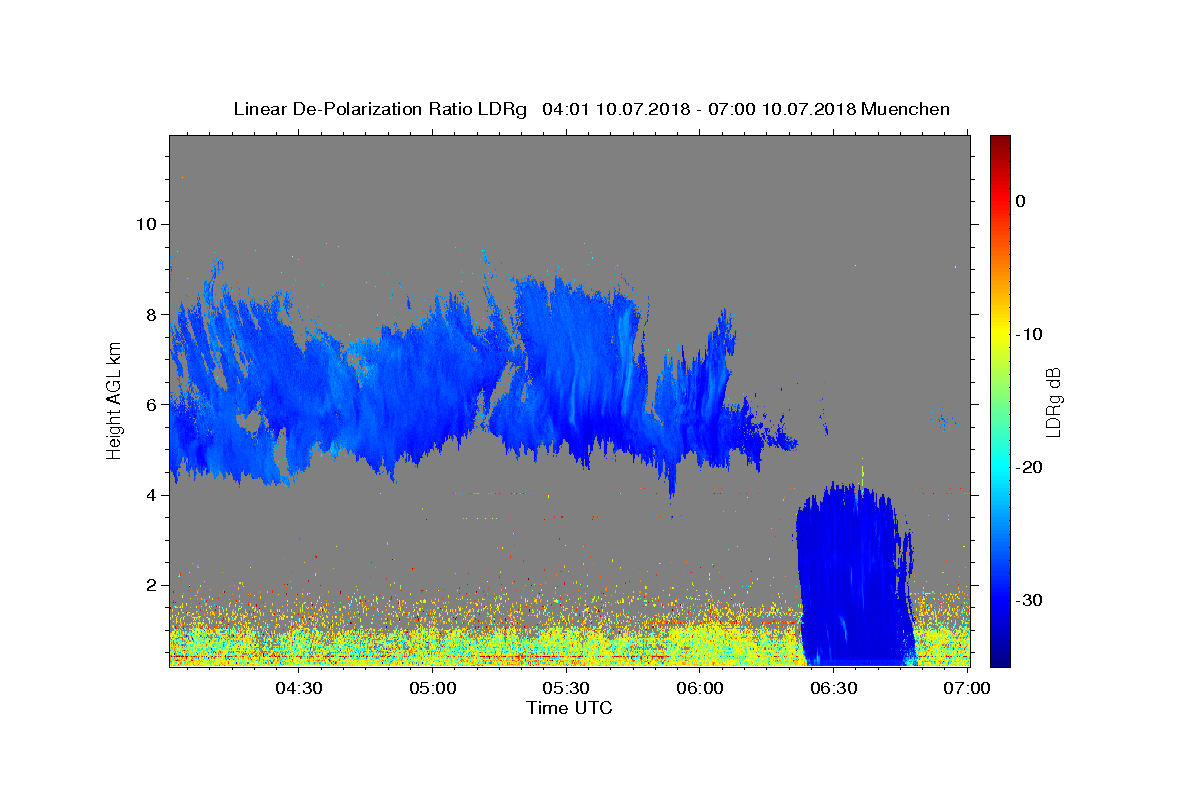The width and height of the screenshot is (1200, 800).
Task: Click the 06:00 time tick label
Action: tap(700, 688)
